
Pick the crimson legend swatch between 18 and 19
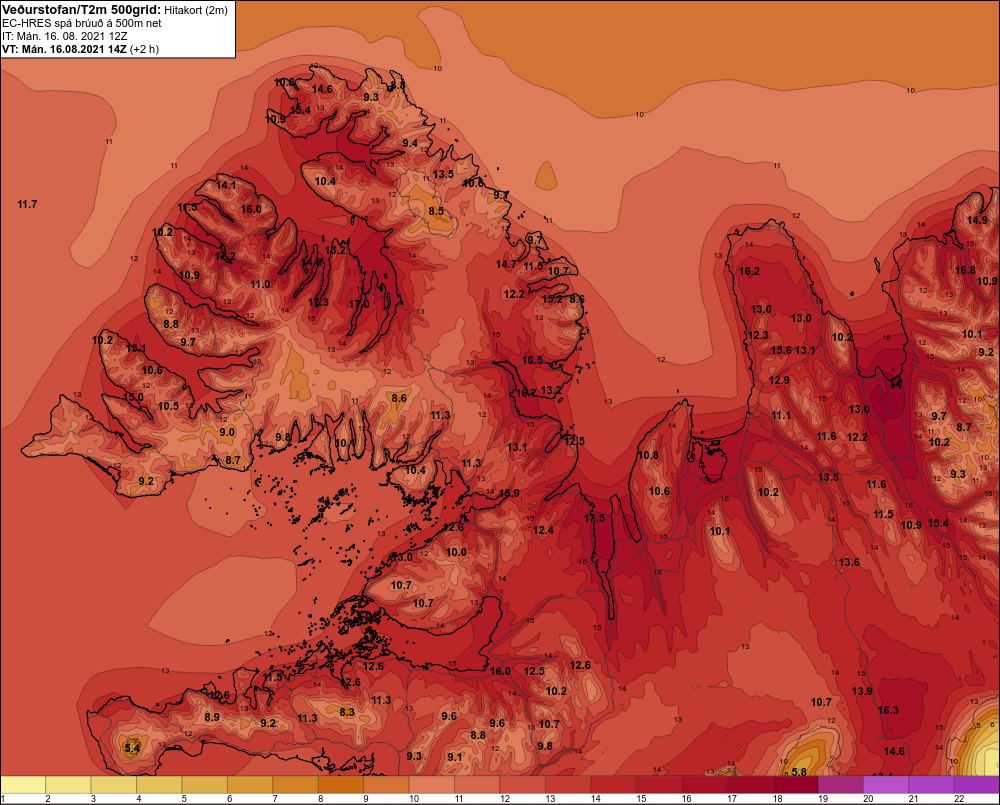[795, 785]
